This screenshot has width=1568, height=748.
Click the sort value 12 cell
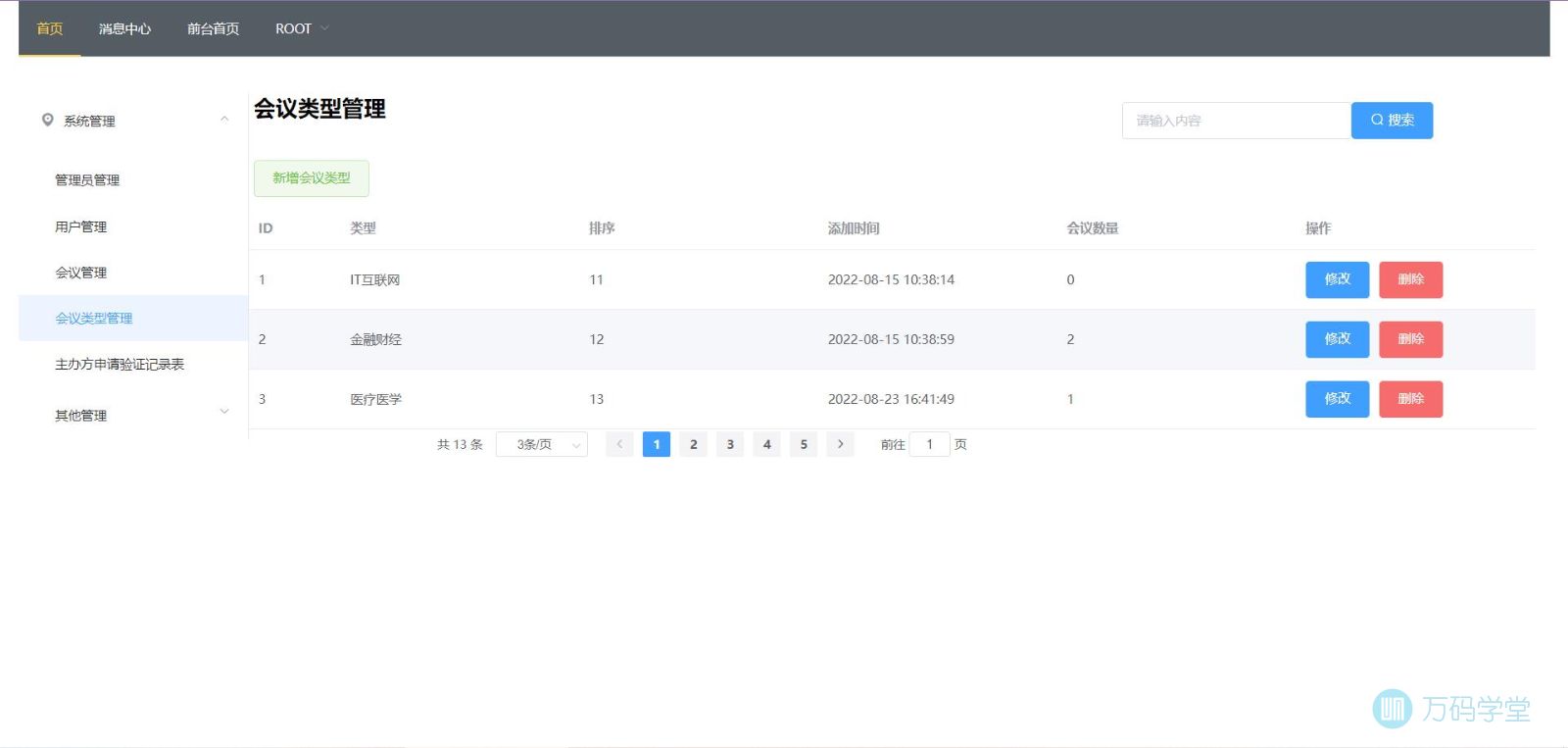(596, 339)
